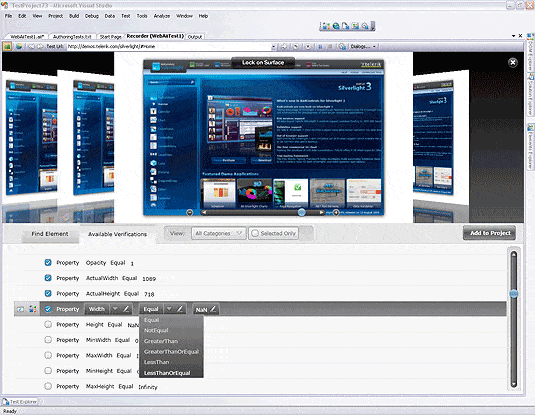
Task: Click the edit pencil next to NaN value
Action: (213, 309)
